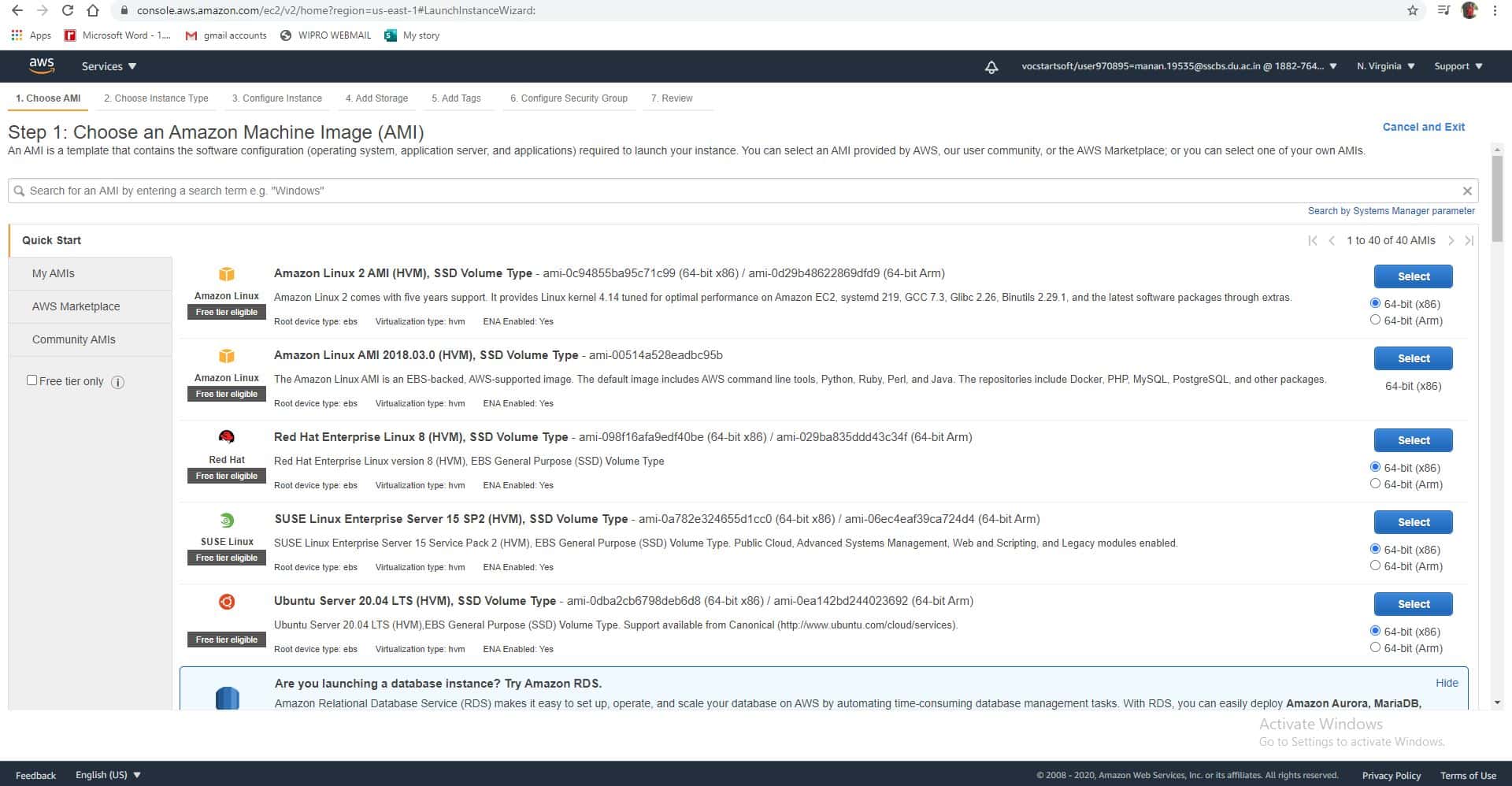Reload the page with the refresh icon
The width and height of the screenshot is (1512, 786).
pos(68,10)
